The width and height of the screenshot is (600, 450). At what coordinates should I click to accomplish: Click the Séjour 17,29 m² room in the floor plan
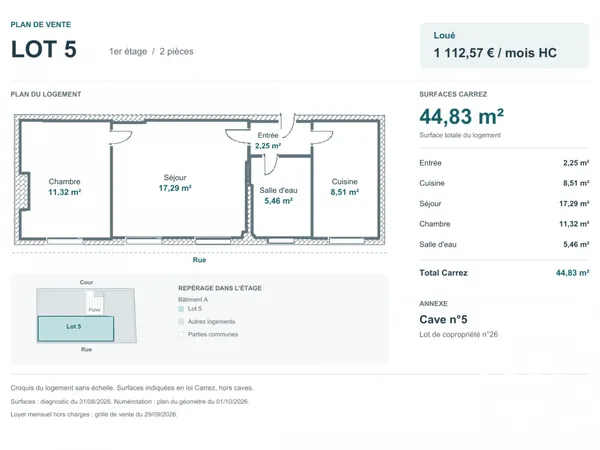pyautogui.click(x=175, y=183)
